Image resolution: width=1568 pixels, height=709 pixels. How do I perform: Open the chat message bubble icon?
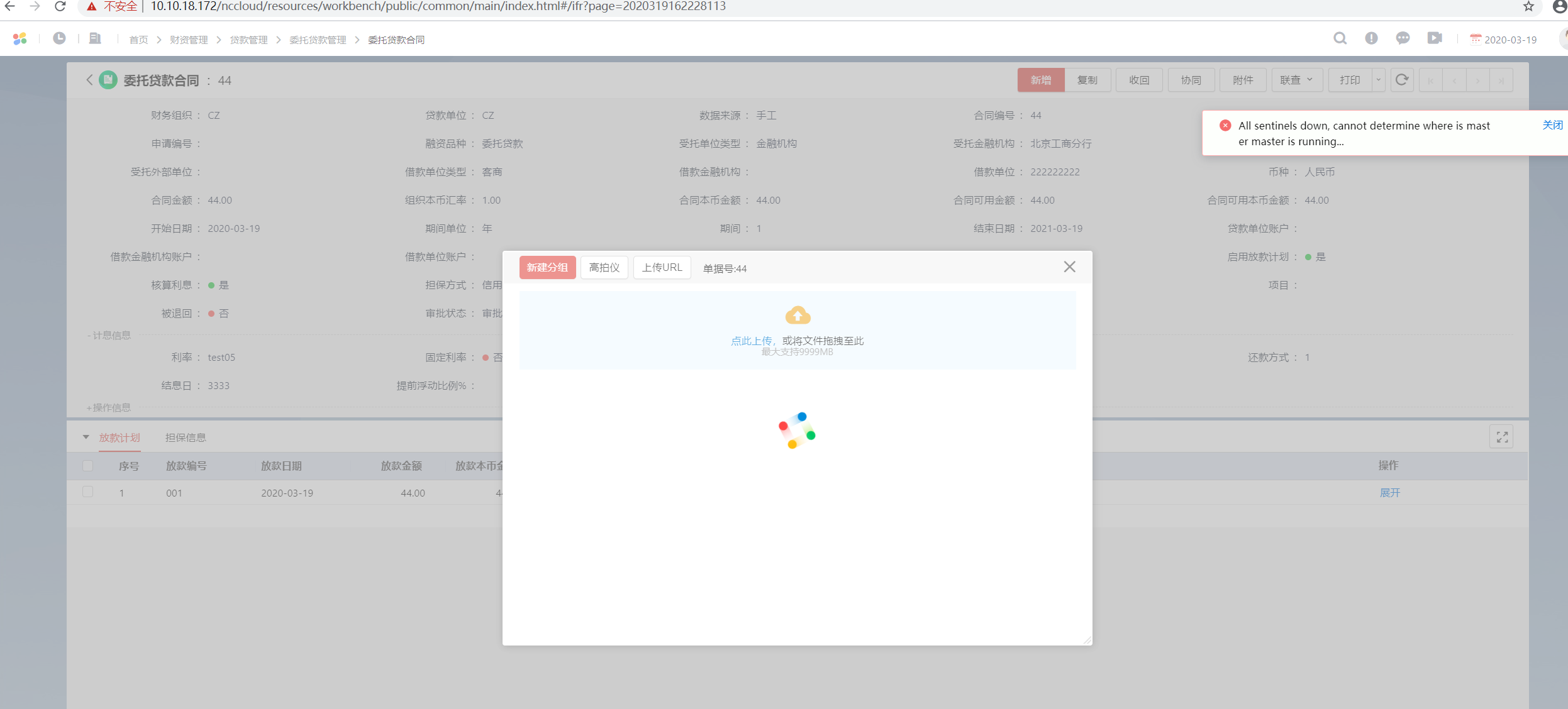point(1403,38)
